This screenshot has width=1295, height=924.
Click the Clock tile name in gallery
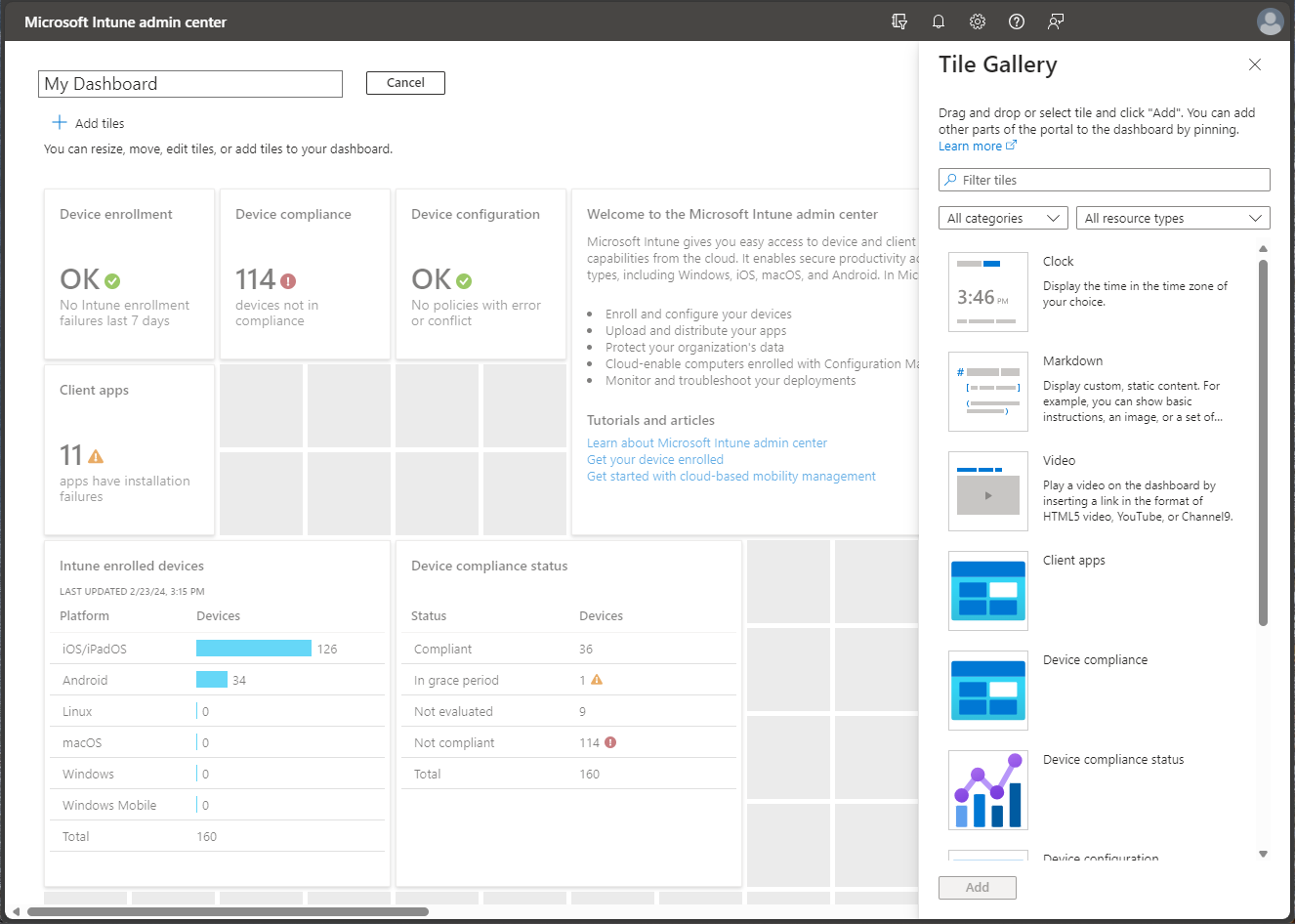(x=1058, y=261)
